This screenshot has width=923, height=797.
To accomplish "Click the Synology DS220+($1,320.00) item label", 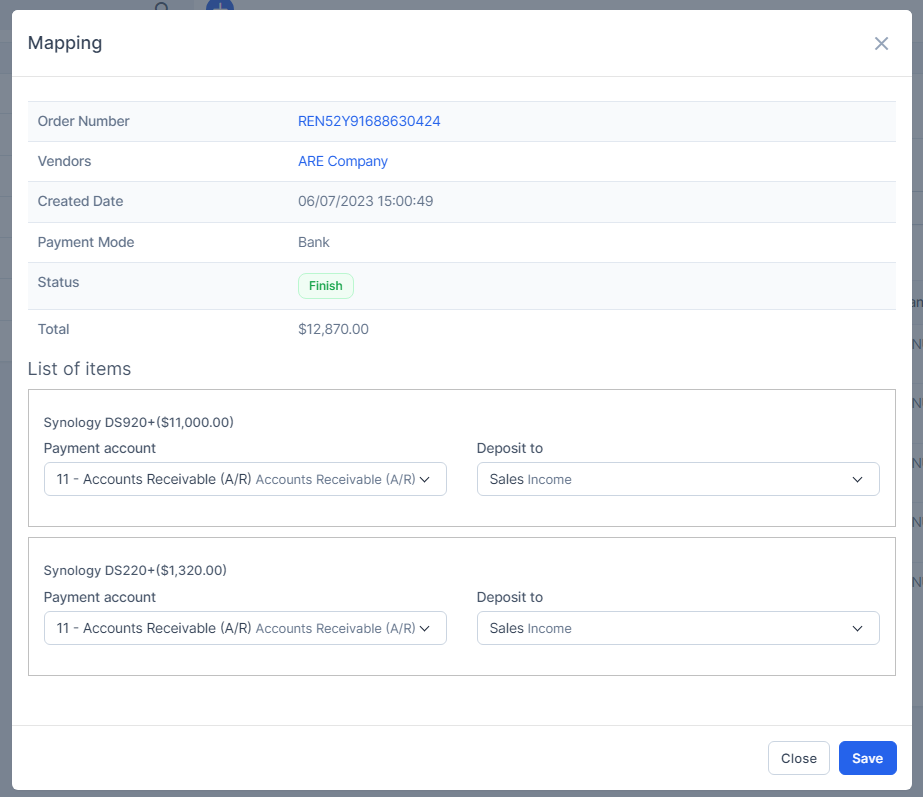I will [x=135, y=570].
